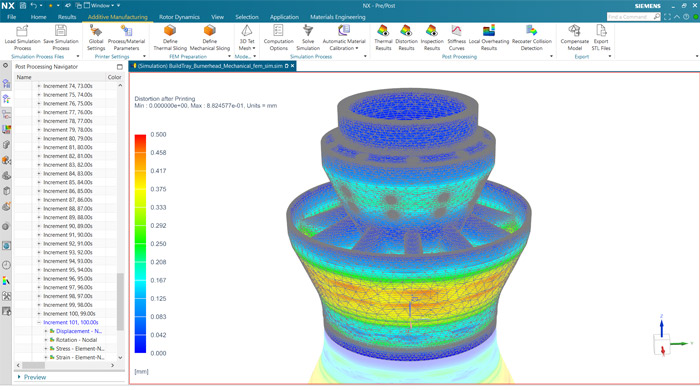Switch to the Rotor Dynamics tab
The image size is (700, 390).
coord(179,17)
